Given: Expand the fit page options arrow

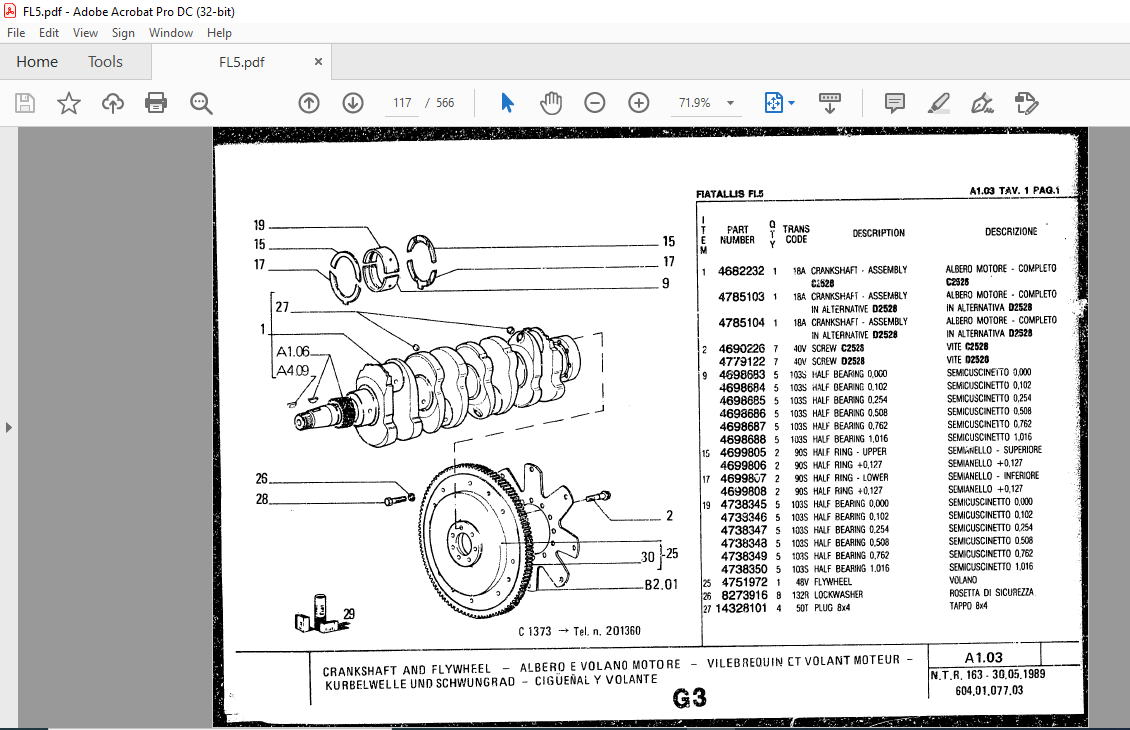Looking at the screenshot, I should pyautogui.click(x=791, y=103).
